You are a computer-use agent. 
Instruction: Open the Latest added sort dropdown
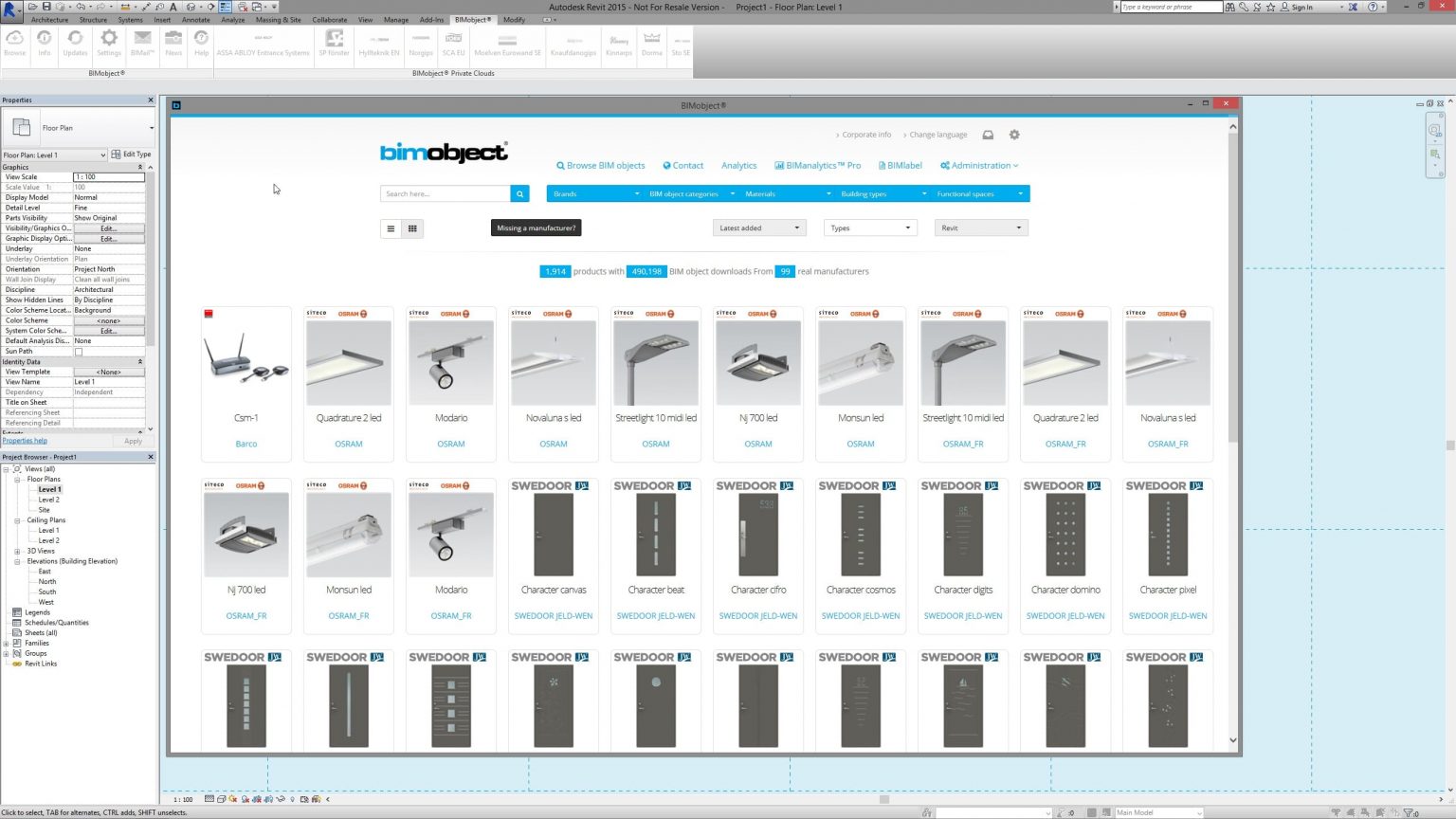(758, 227)
